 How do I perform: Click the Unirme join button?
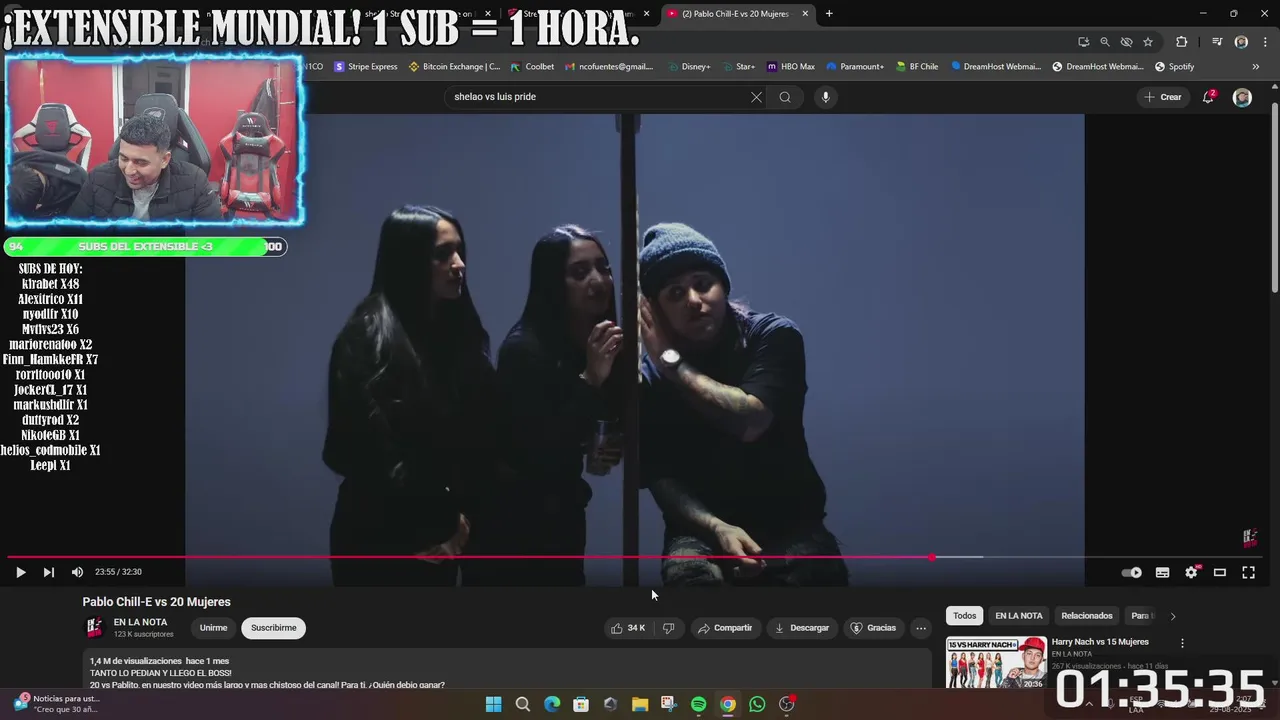point(213,628)
